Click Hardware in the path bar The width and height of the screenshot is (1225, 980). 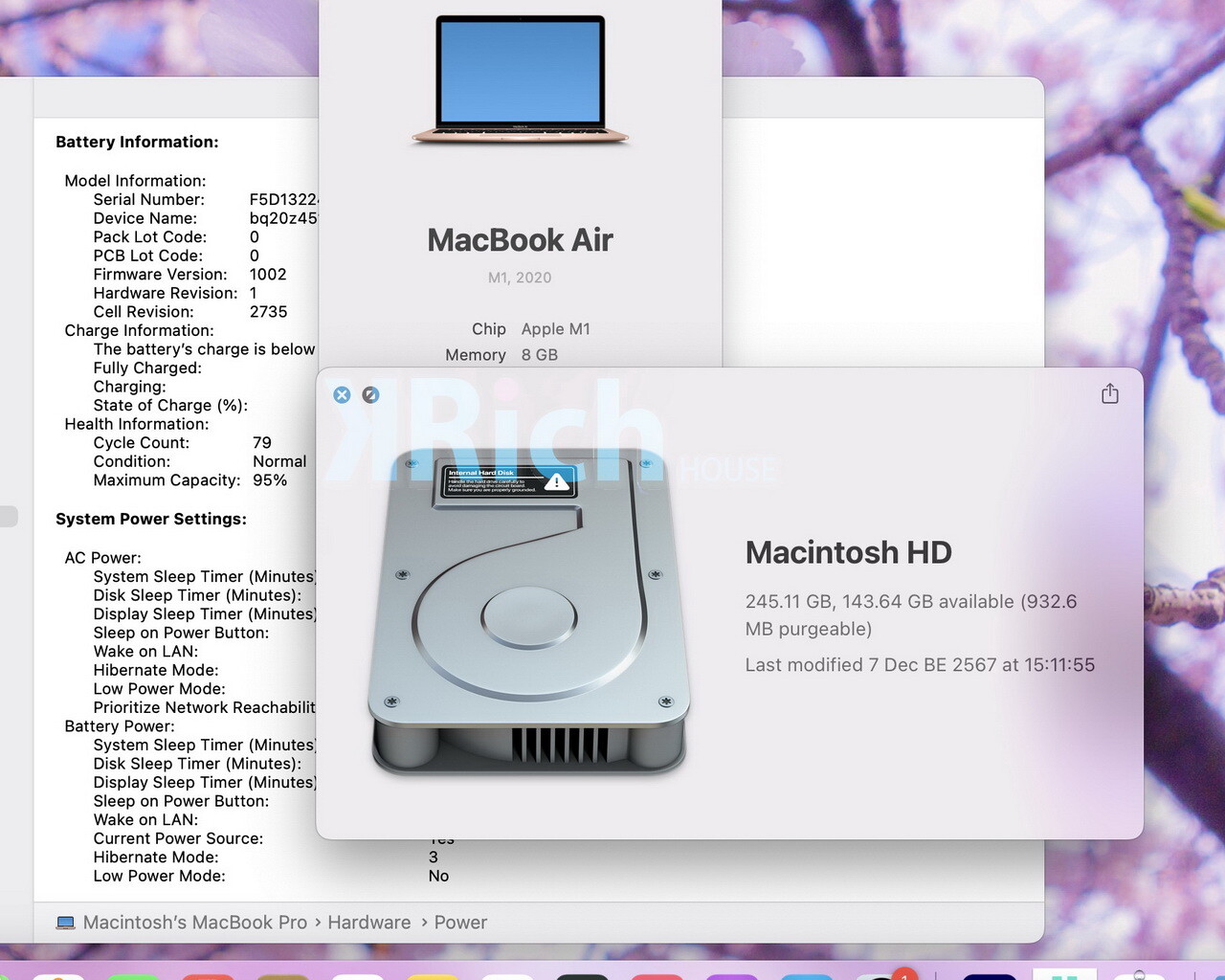[x=369, y=923]
